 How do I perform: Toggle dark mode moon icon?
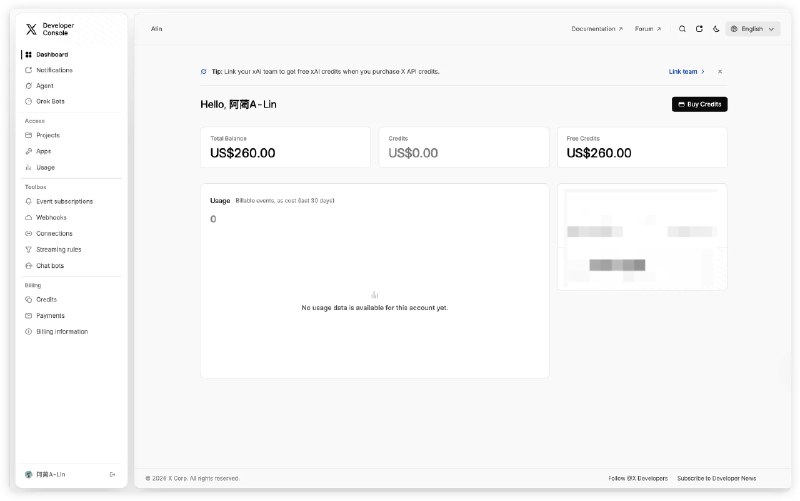(716, 29)
